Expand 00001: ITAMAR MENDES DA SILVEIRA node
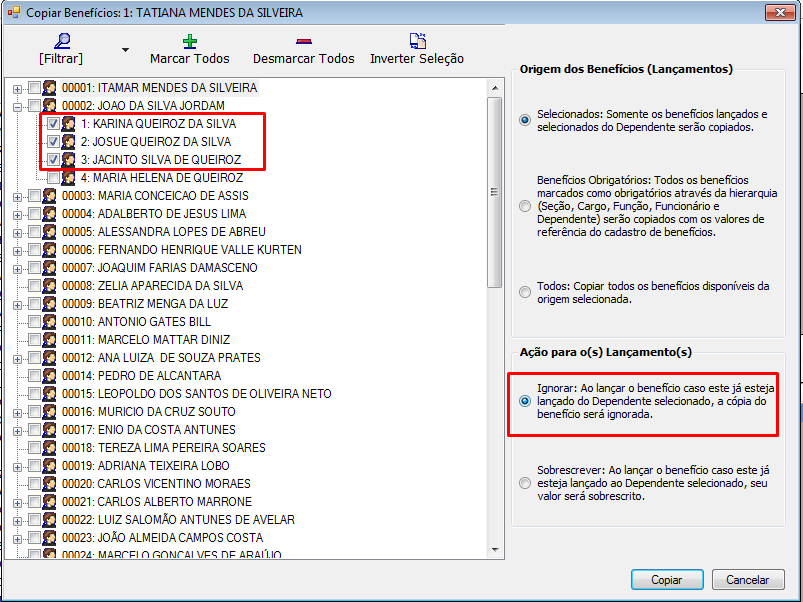Screen dimensions: 803x602 pyautogui.click(x=17, y=89)
